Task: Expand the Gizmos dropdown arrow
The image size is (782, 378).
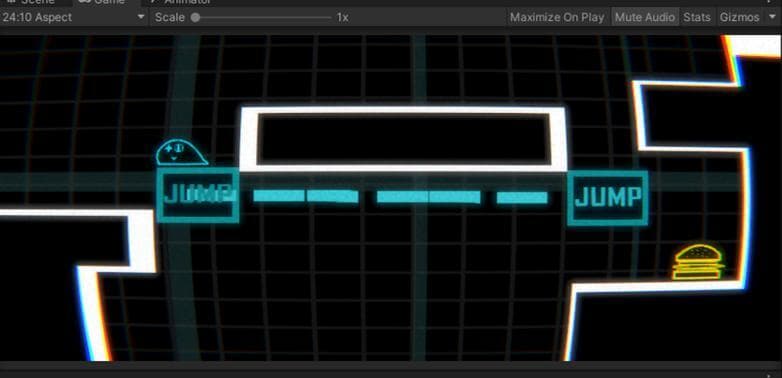Action: click(772, 17)
